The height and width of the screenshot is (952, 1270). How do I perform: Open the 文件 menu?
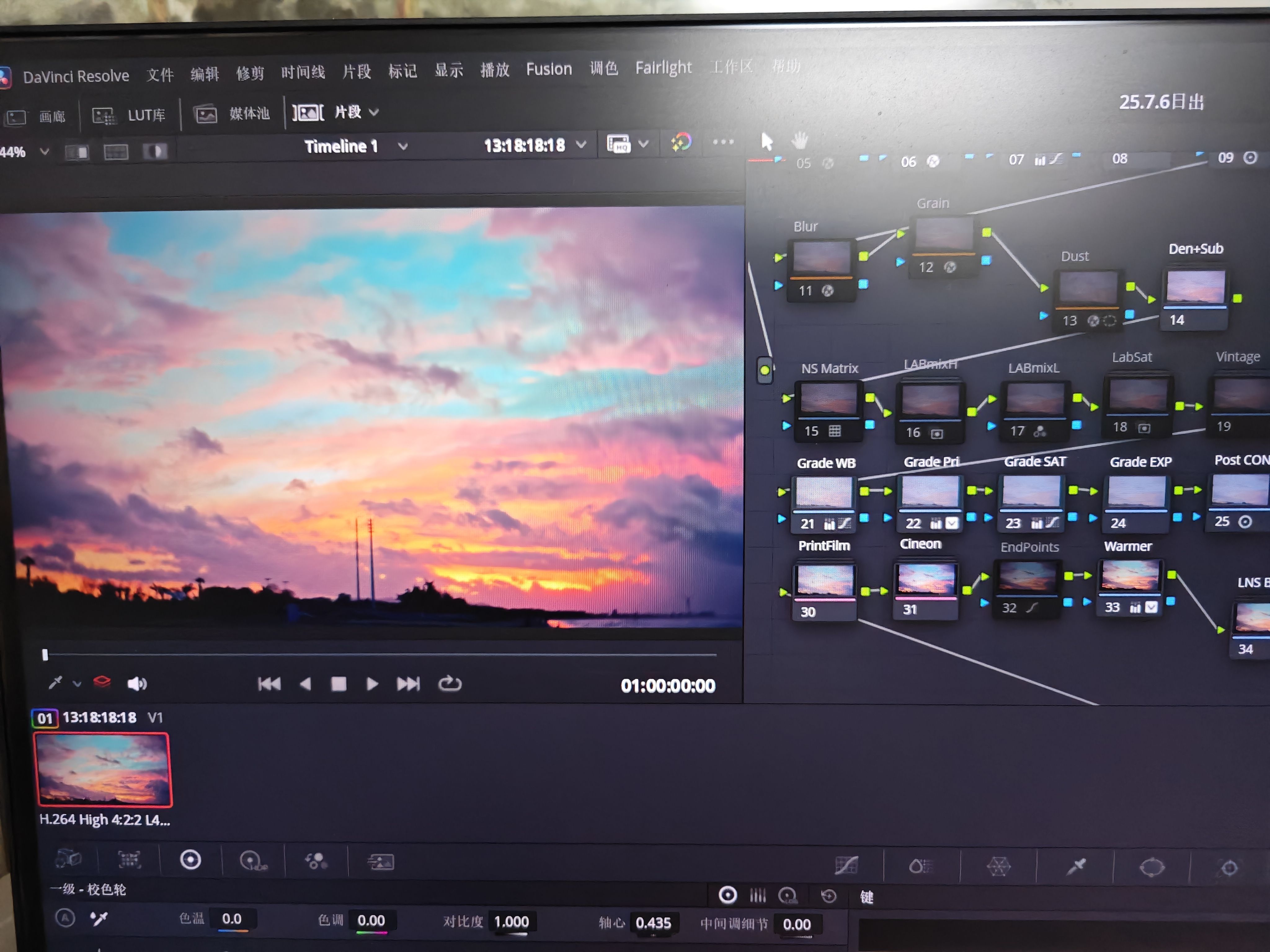[x=160, y=75]
